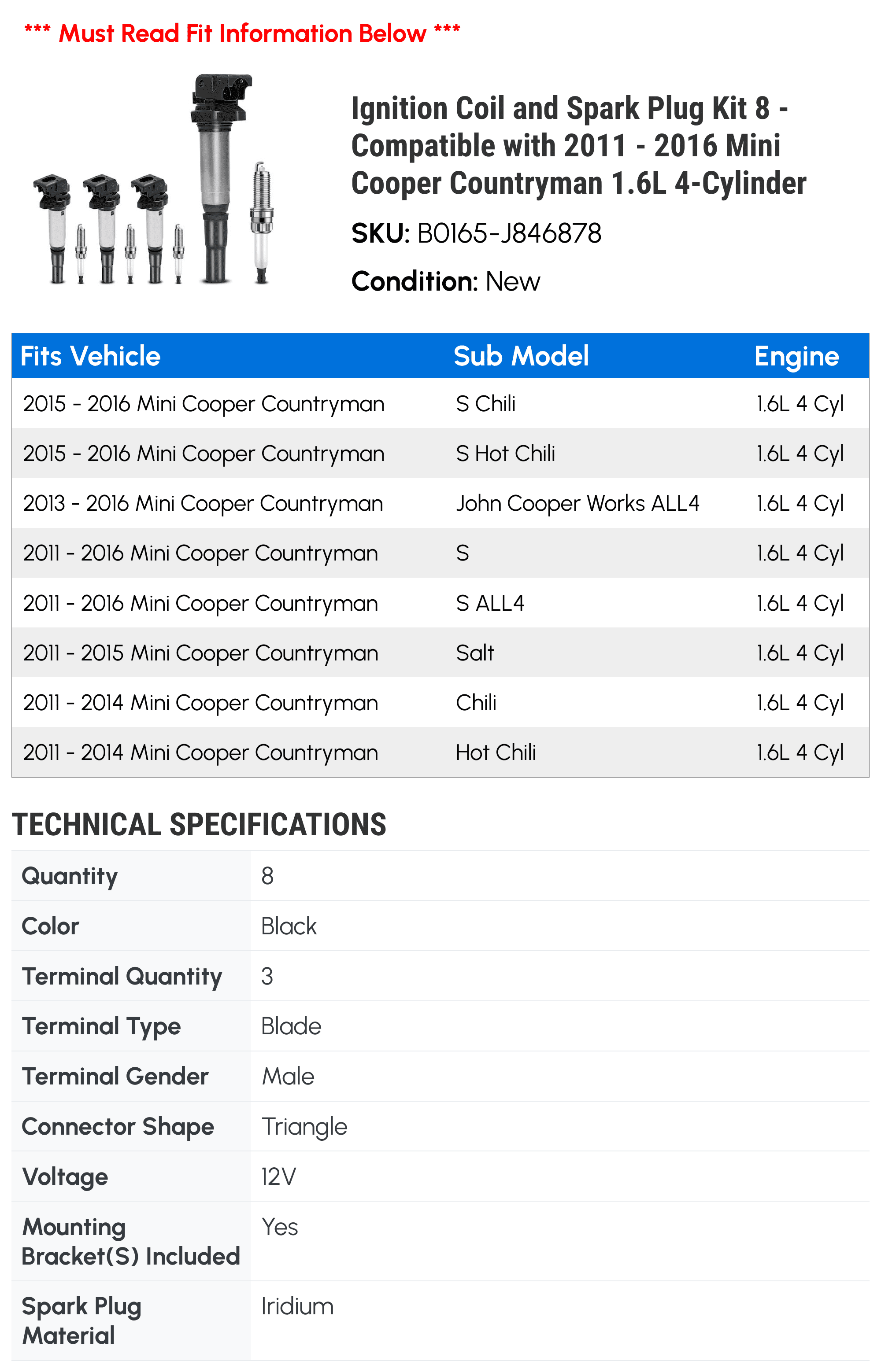The width and height of the screenshot is (881, 1372).
Task: Click the Salt sub model row
Action: 440,653
